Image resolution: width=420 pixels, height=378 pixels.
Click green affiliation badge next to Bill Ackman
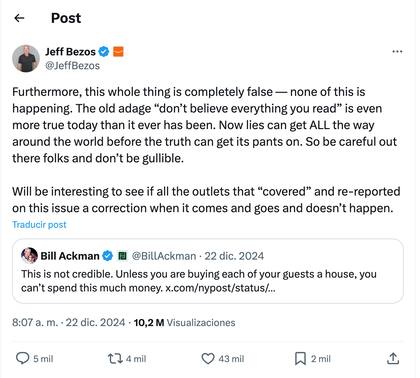[122, 256]
